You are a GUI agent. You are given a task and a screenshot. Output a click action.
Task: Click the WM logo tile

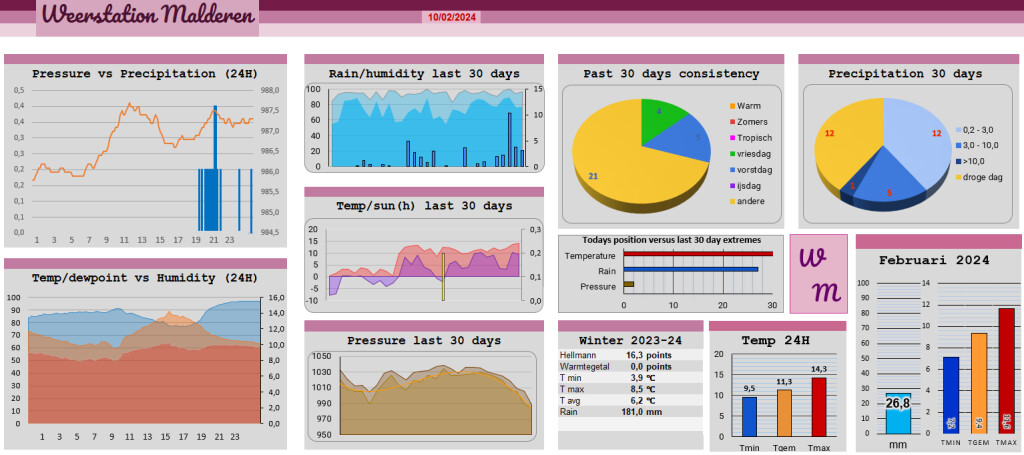[818, 273]
